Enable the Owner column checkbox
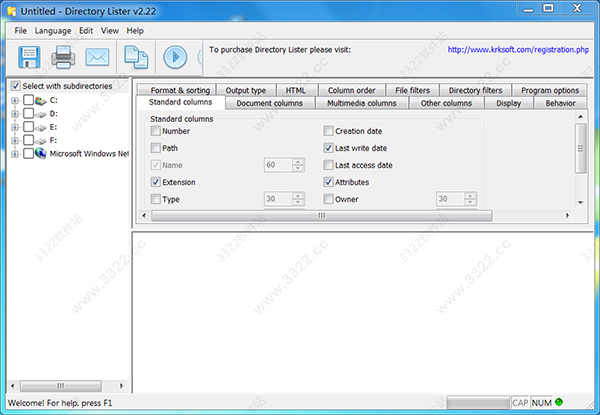Screen dimensions: 600x415 click(328, 199)
